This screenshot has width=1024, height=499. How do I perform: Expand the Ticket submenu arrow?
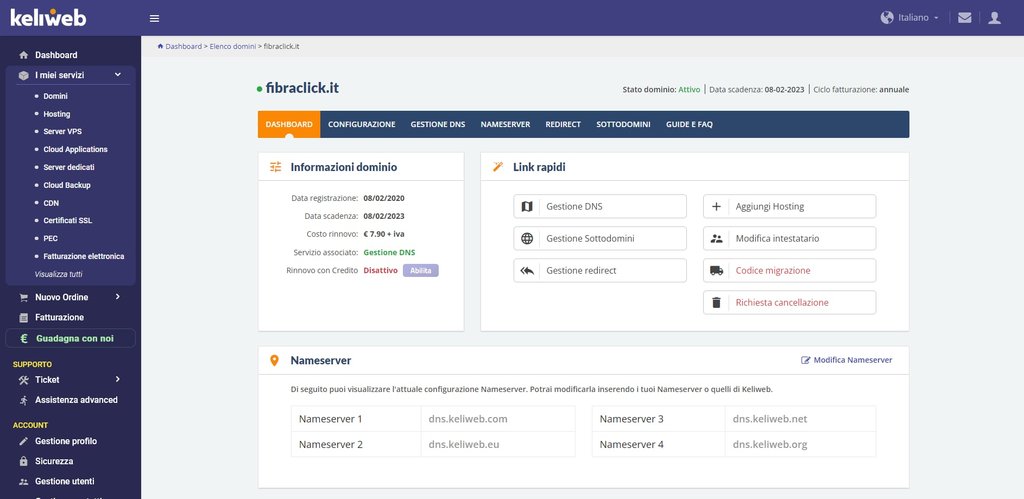pos(118,379)
